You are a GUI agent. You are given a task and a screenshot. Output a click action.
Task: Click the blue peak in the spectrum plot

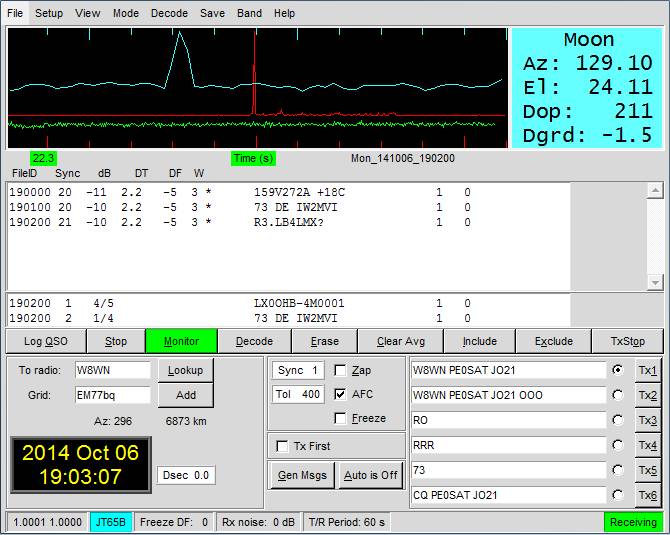pos(180,58)
